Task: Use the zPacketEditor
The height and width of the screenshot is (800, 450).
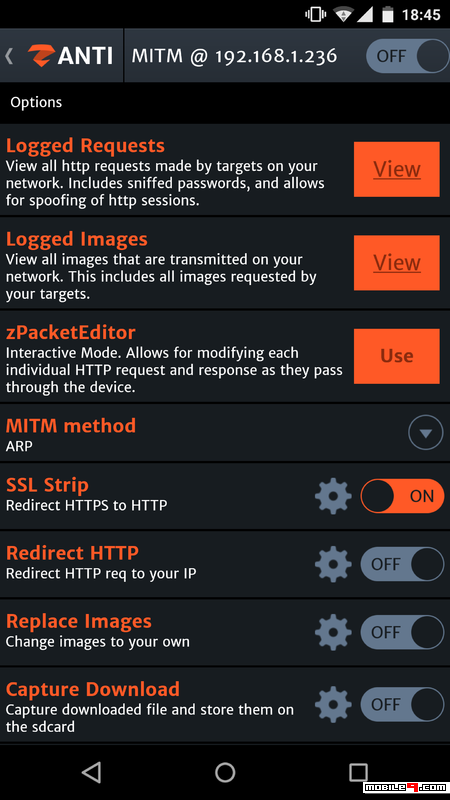Action: (396, 356)
